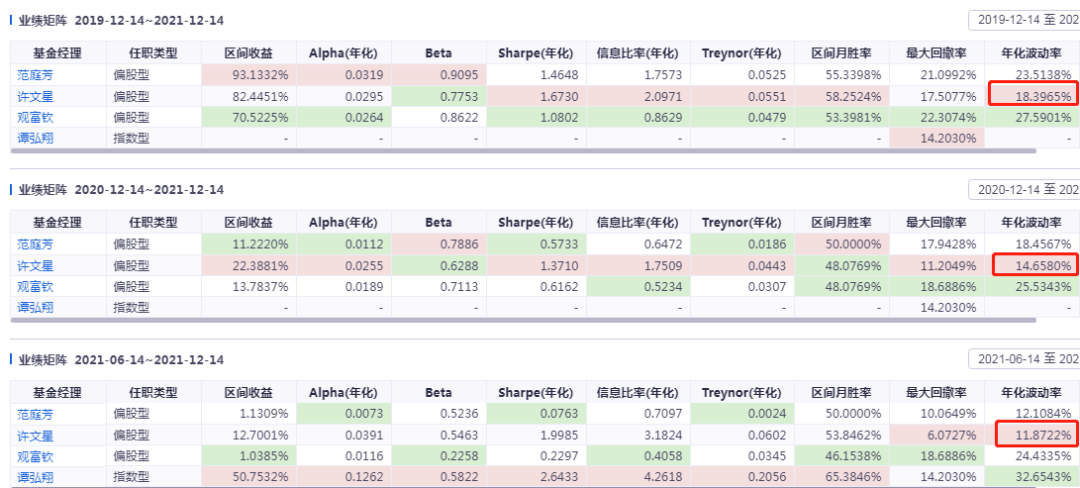1080x488 pixels.
Task: Click 业绩矩阵 2020-12-14~2021-12-14 section title
Action: click(x=121, y=189)
